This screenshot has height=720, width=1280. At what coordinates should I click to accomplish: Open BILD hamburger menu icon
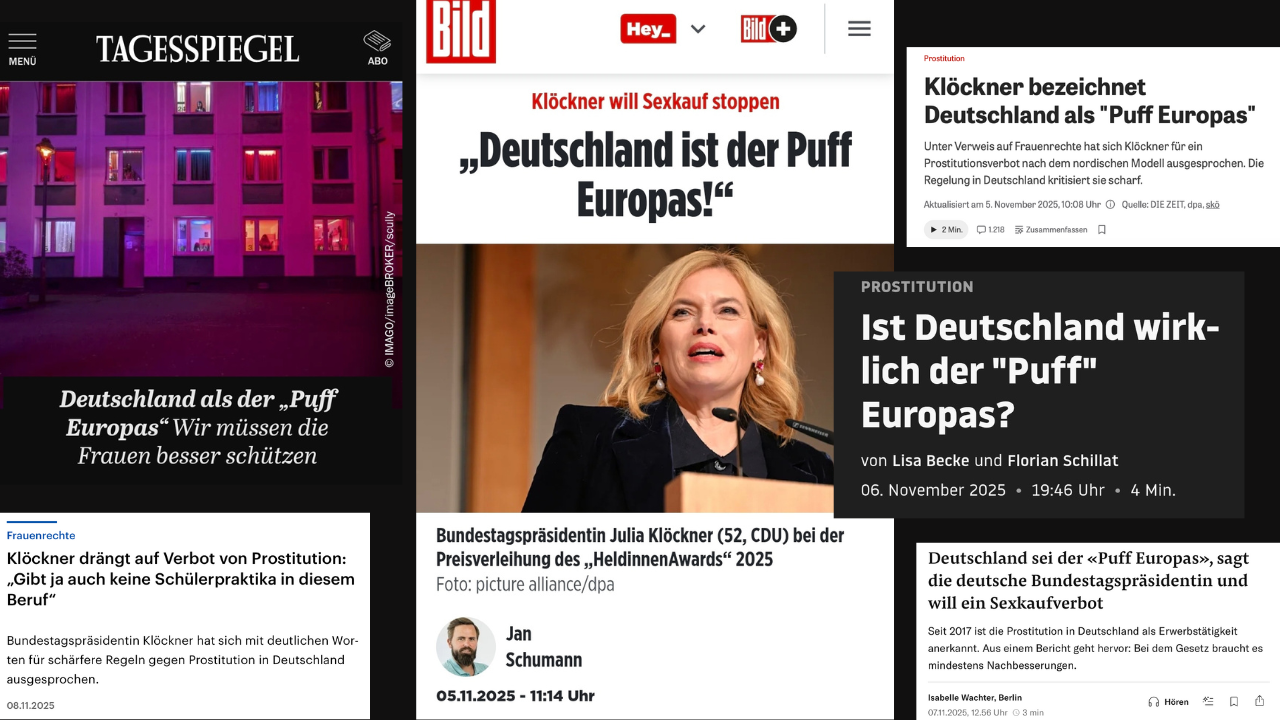tap(859, 29)
